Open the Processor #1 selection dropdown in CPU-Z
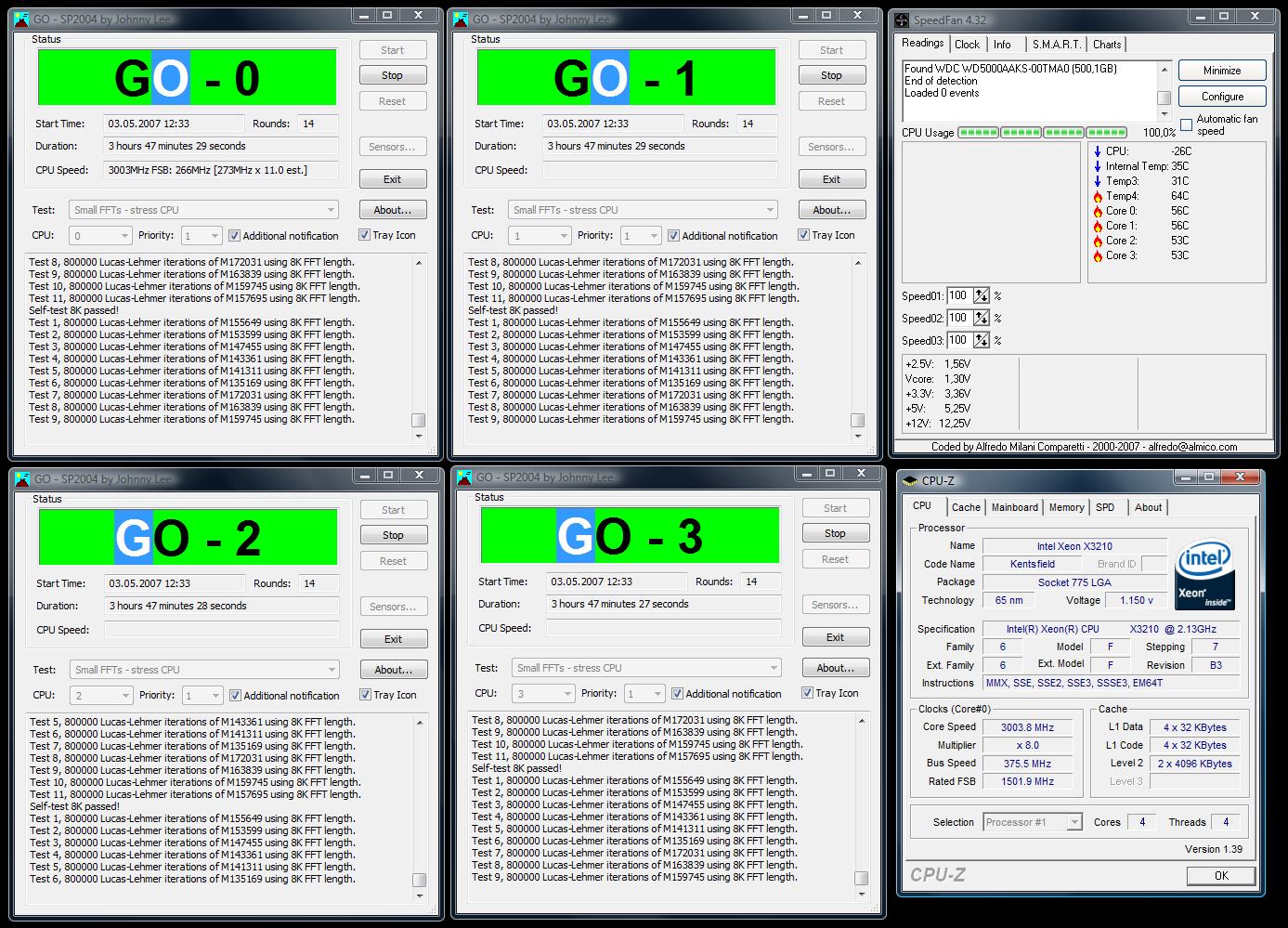Image resolution: width=1288 pixels, height=928 pixels. [1033, 822]
